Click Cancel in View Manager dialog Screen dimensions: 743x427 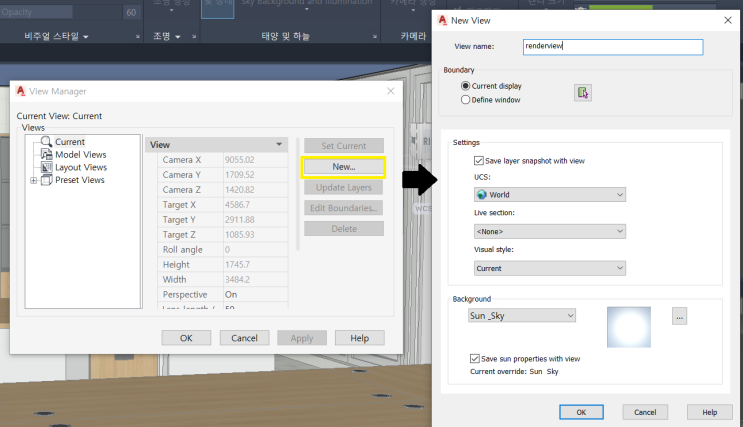(x=245, y=338)
